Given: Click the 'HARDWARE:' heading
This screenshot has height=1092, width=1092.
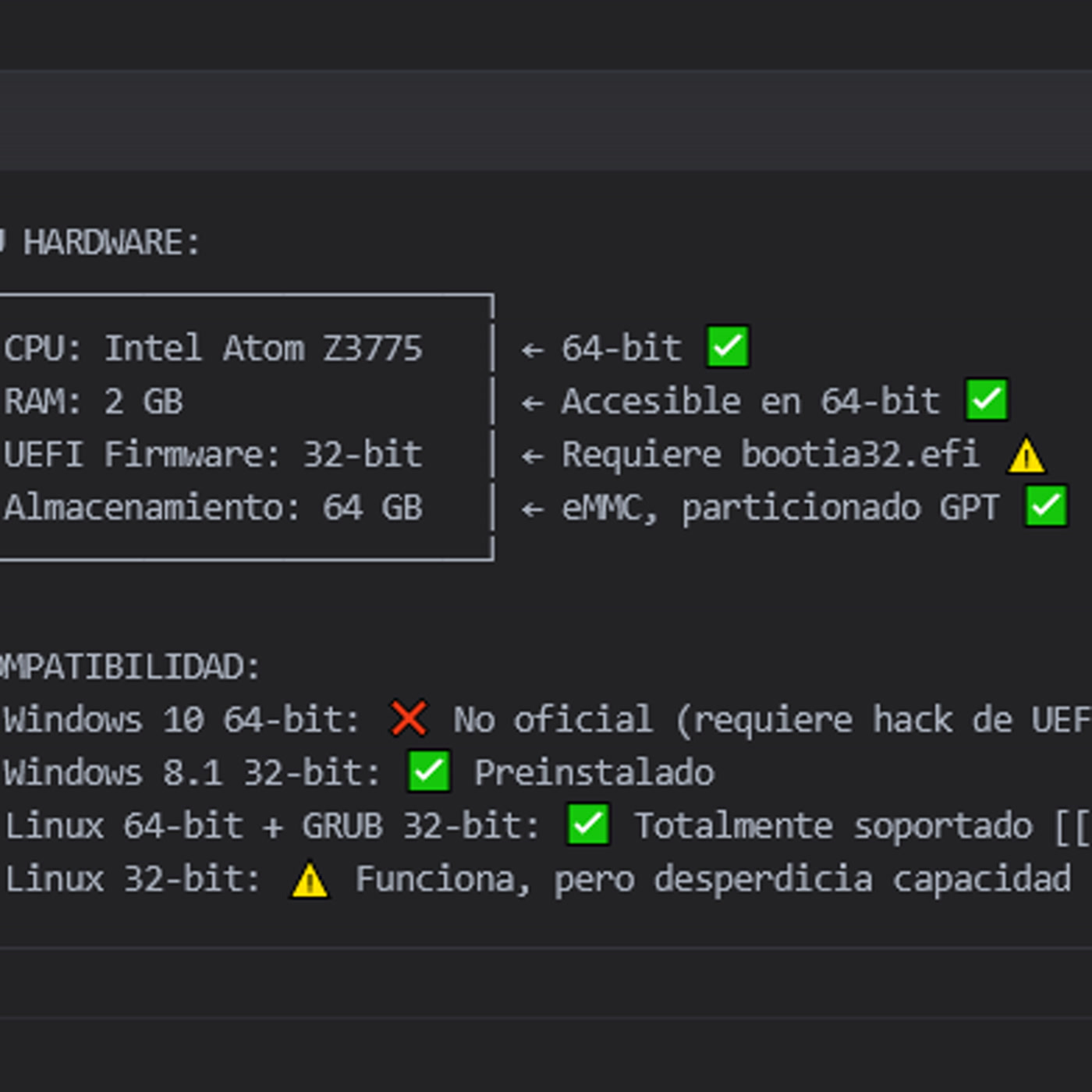Looking at the screenshot, I should [x=112, y=243].
